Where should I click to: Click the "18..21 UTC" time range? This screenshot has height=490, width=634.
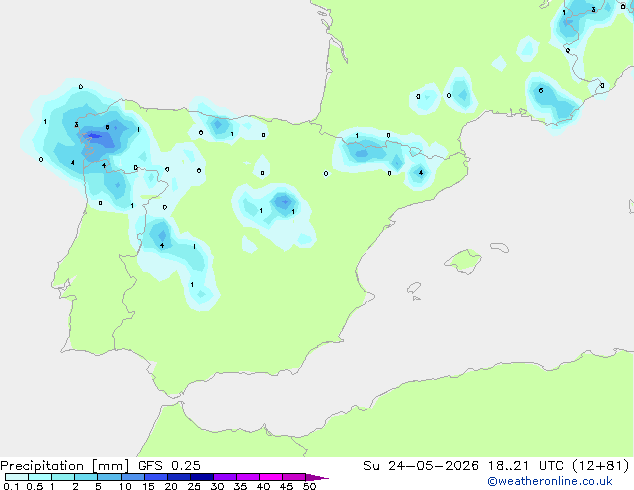[x=526, y=466]
